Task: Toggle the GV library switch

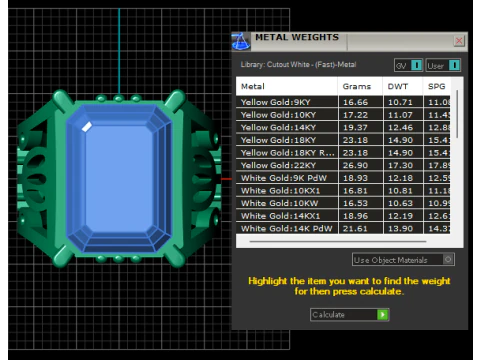Action: pyautogui.click(x=416, y=65)
